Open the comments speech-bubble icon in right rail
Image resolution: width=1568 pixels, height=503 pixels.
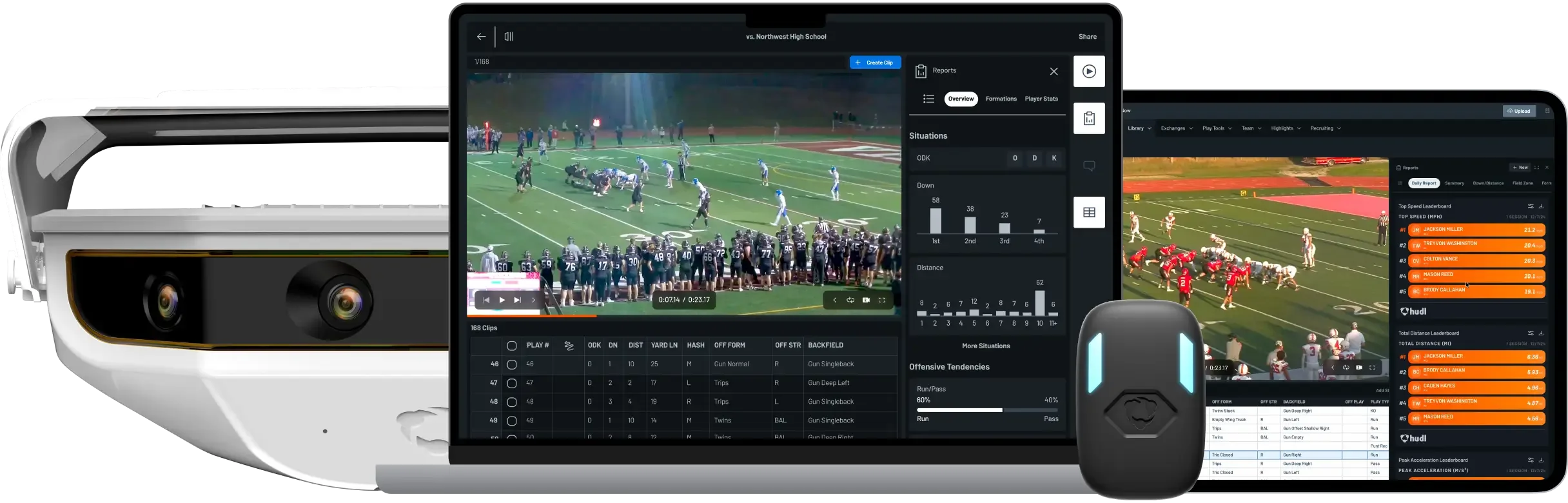1089,166
